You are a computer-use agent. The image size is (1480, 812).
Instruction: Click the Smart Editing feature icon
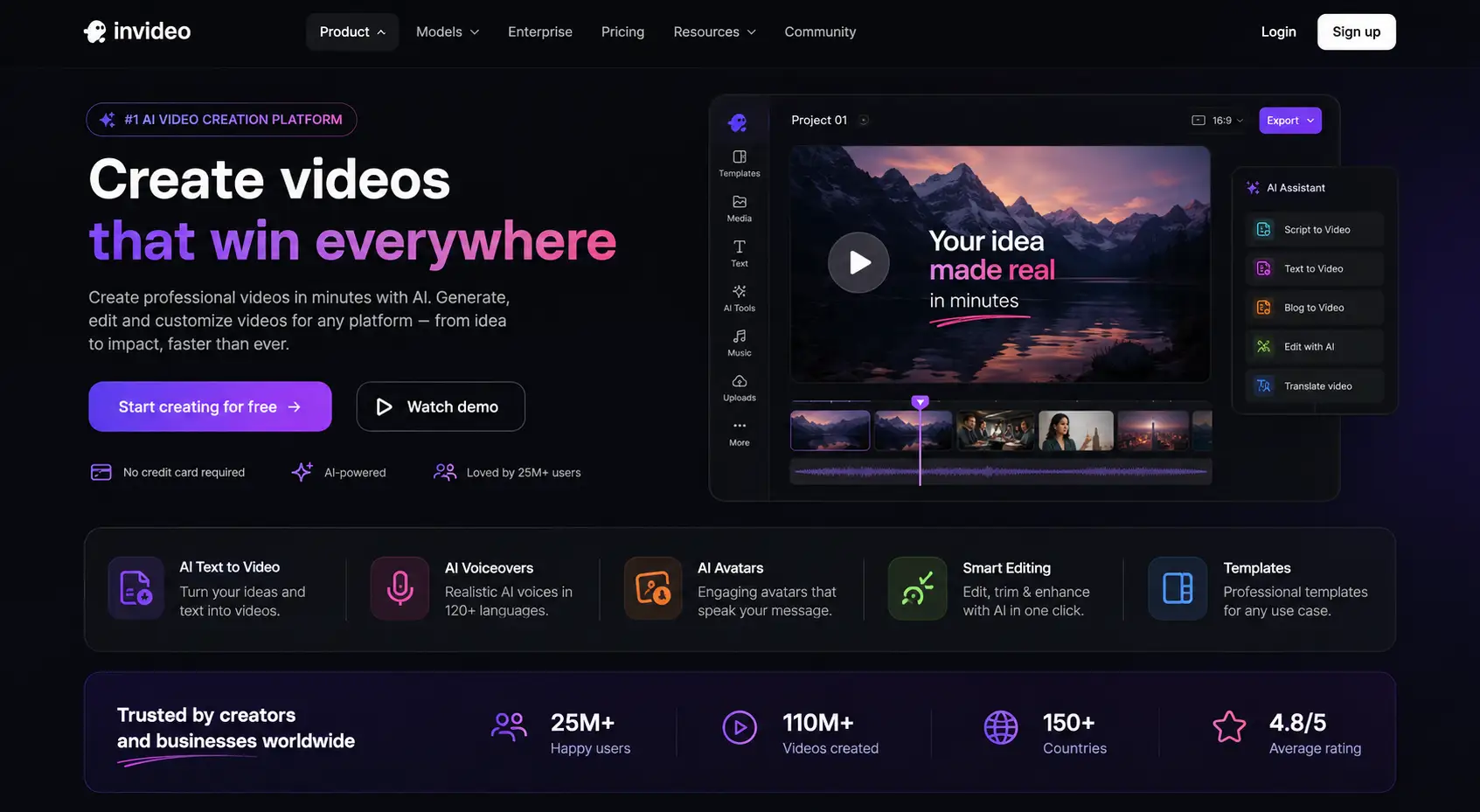(917, 588)
